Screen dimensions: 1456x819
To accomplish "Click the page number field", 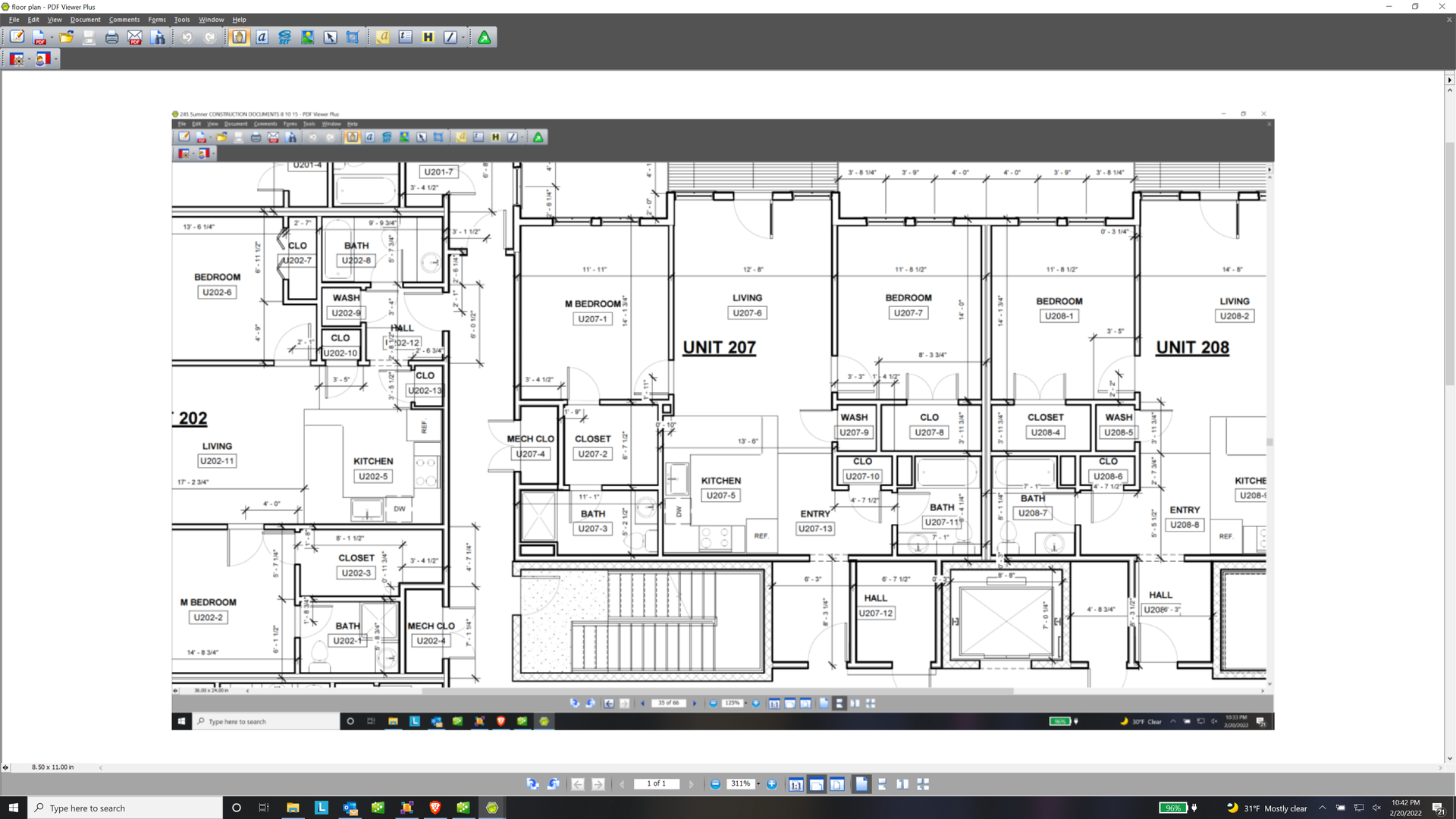I will pyautogui.click(x=657, y=784).
